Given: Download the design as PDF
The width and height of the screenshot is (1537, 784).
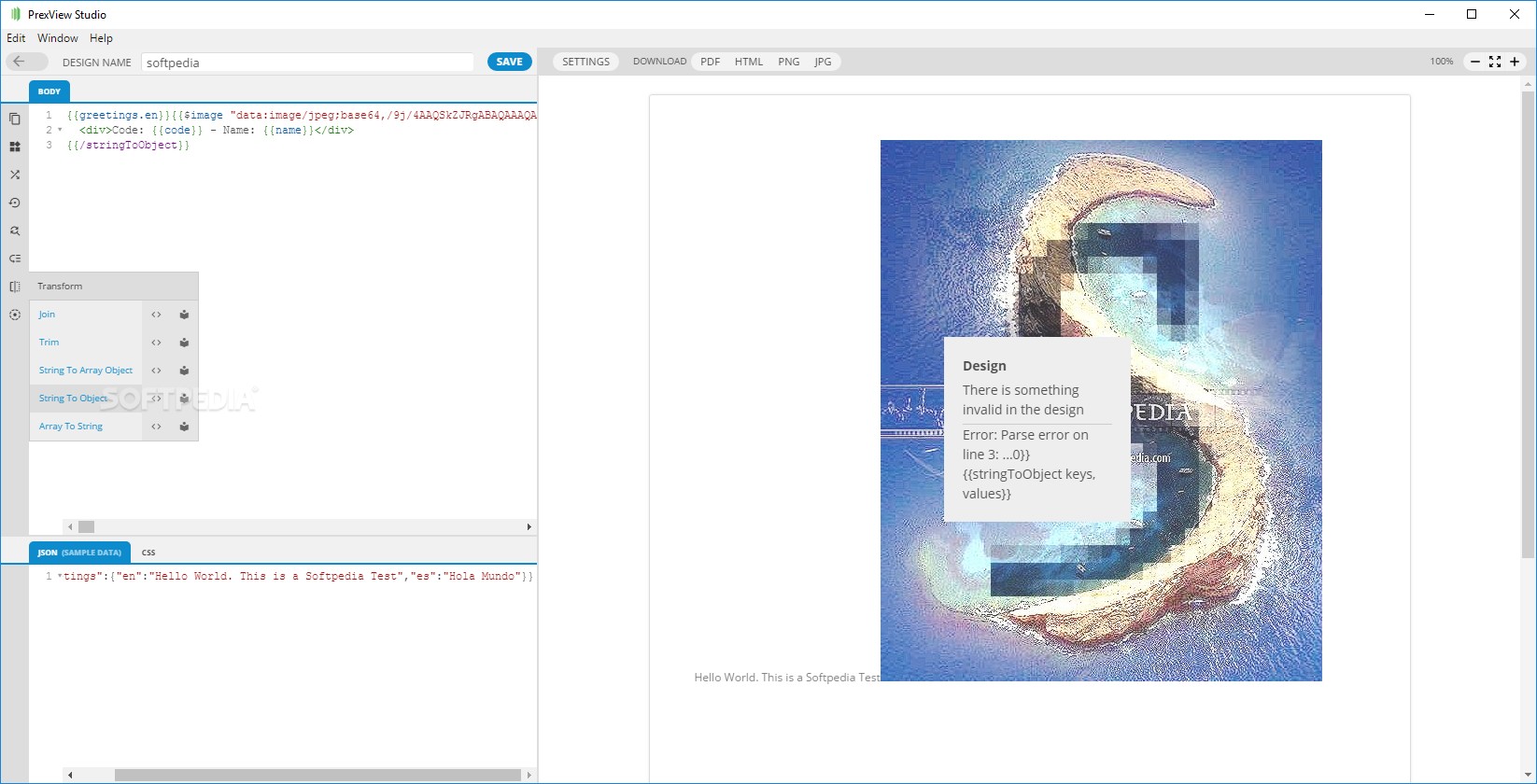Looking at the screenshot, I should point(711,62).
